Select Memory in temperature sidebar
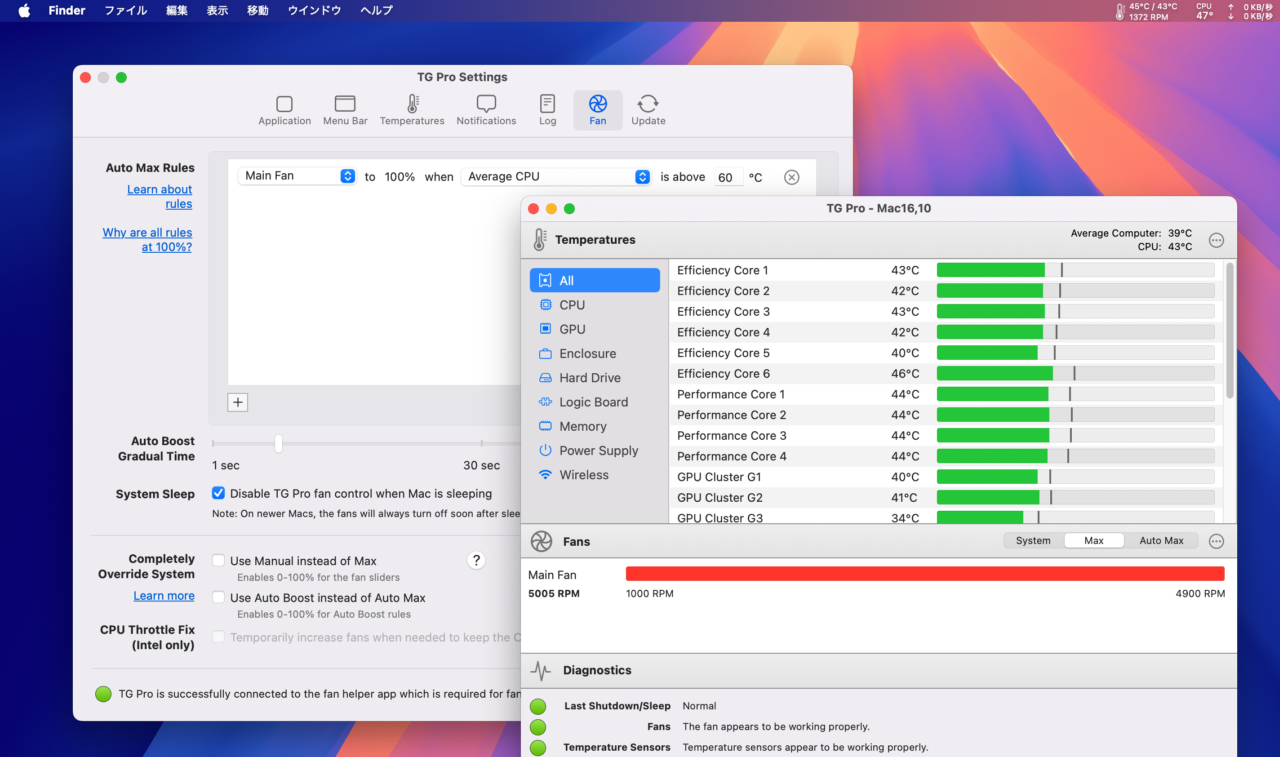Image resolution: width=1280 pixels, height=757 pixels. pos(595,426)
